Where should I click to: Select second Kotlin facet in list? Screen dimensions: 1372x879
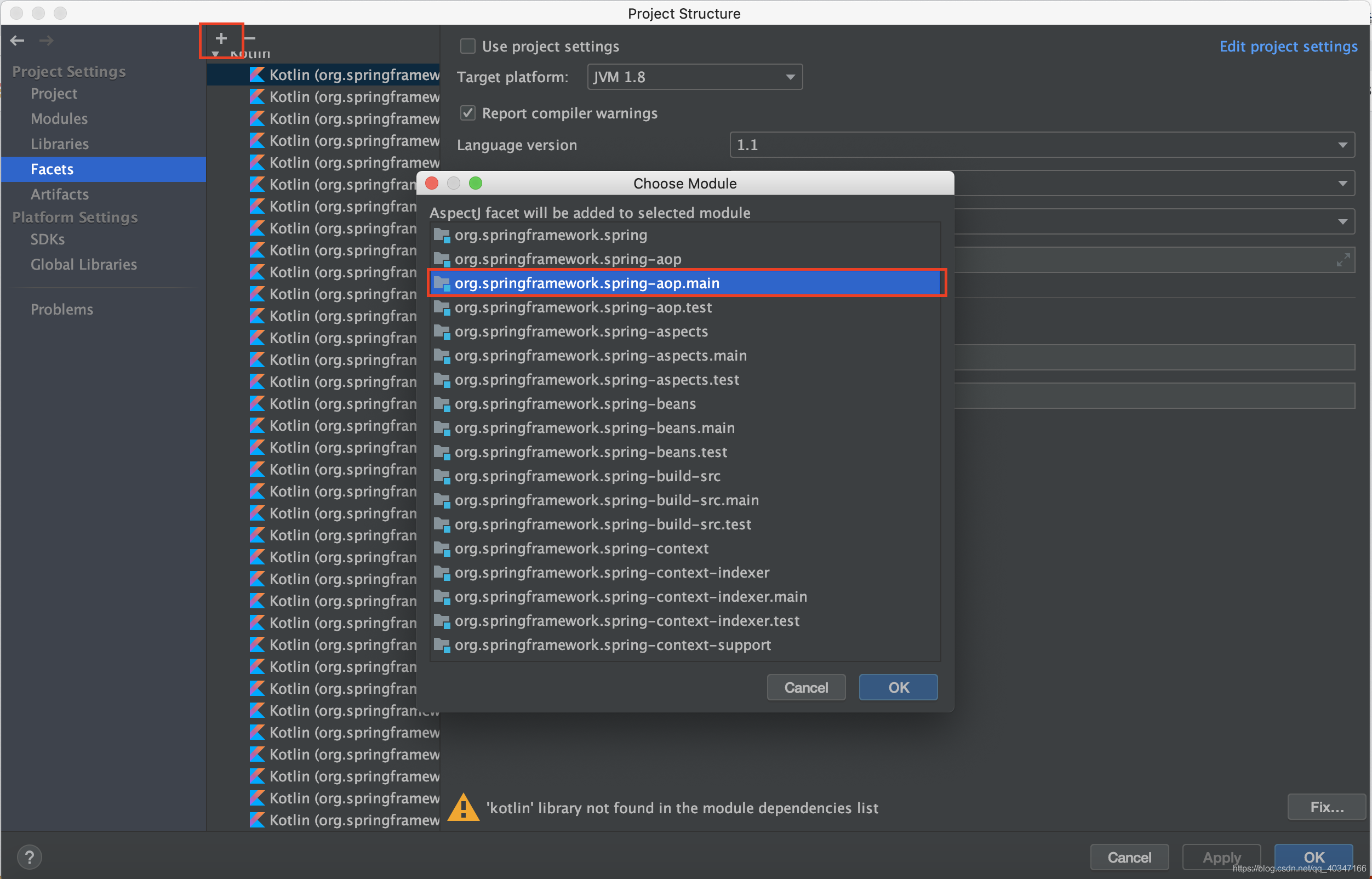323,97
